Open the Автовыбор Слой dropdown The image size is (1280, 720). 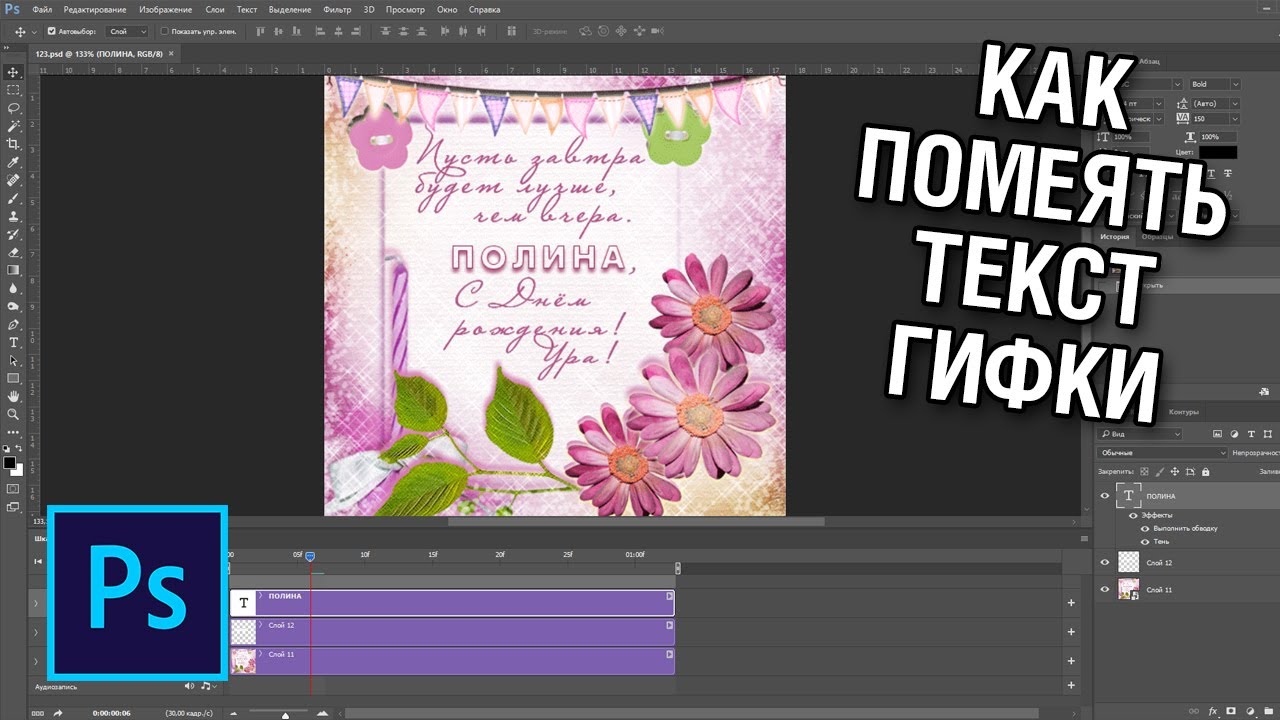coord(127,31)
